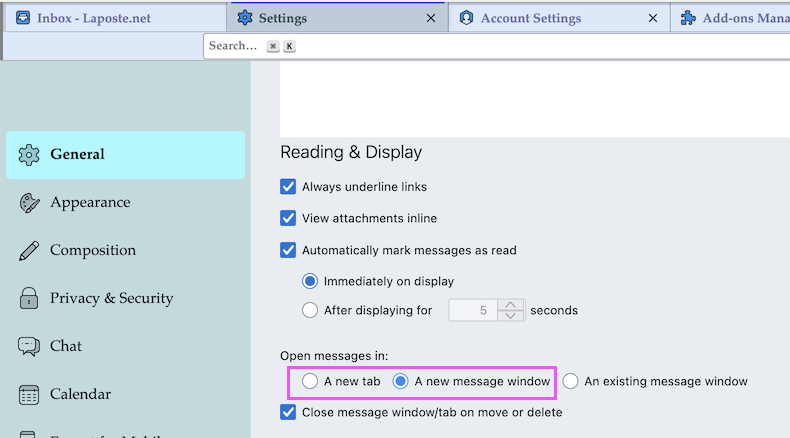
Task: Open Calendar settings category
Action: pyautogui.click(x=125, y=394)
